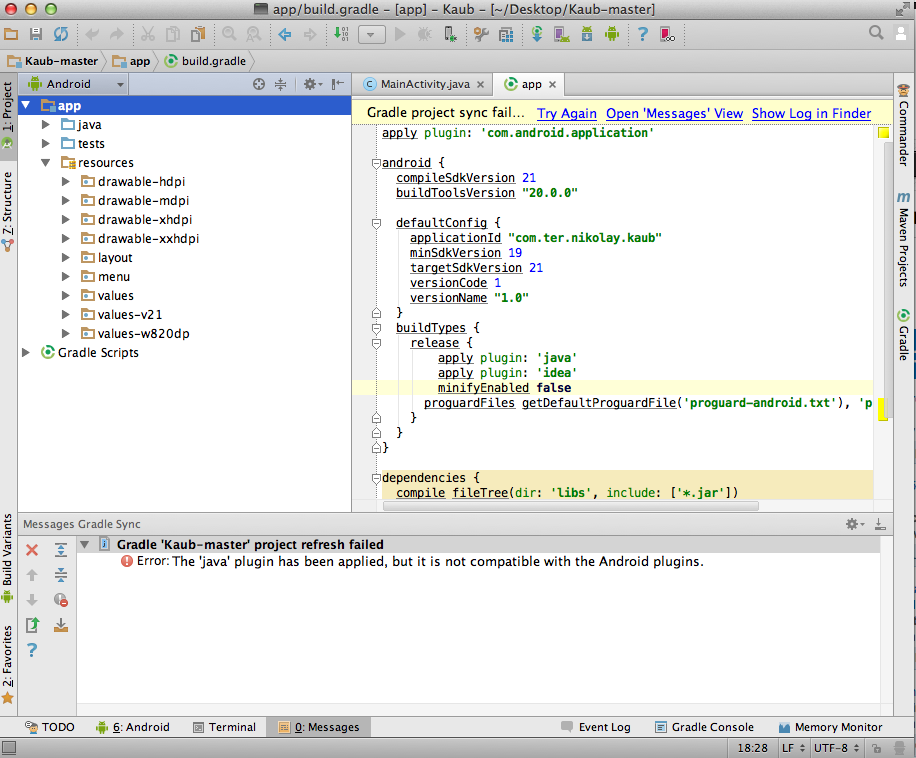Image resolution: width=916 pixels, height=758 pixels.
Task: Expand the drawable-hdpi folder arrow
Action: [65, 182]
